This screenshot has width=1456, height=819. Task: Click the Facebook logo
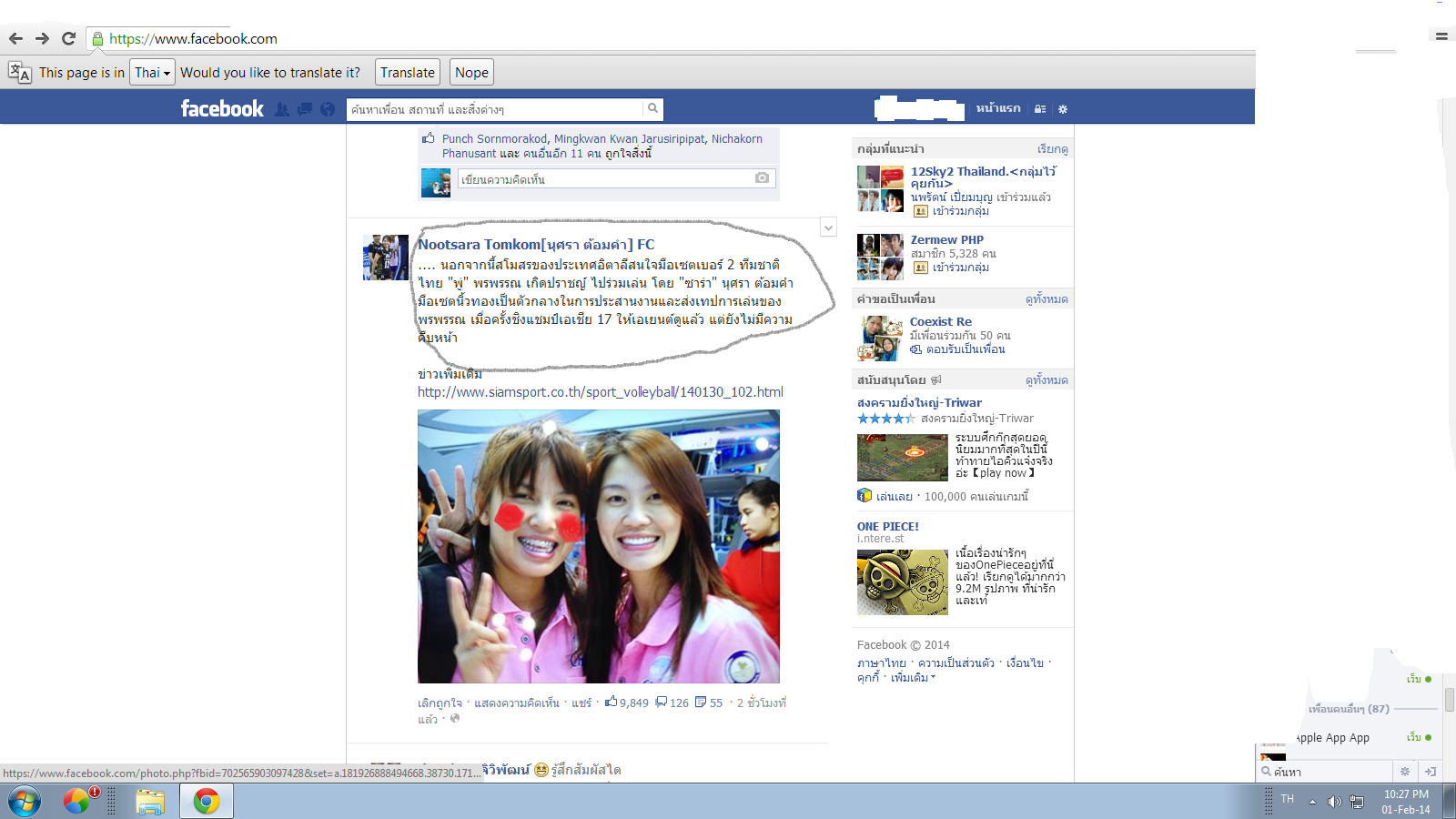[x=222, y=109]
